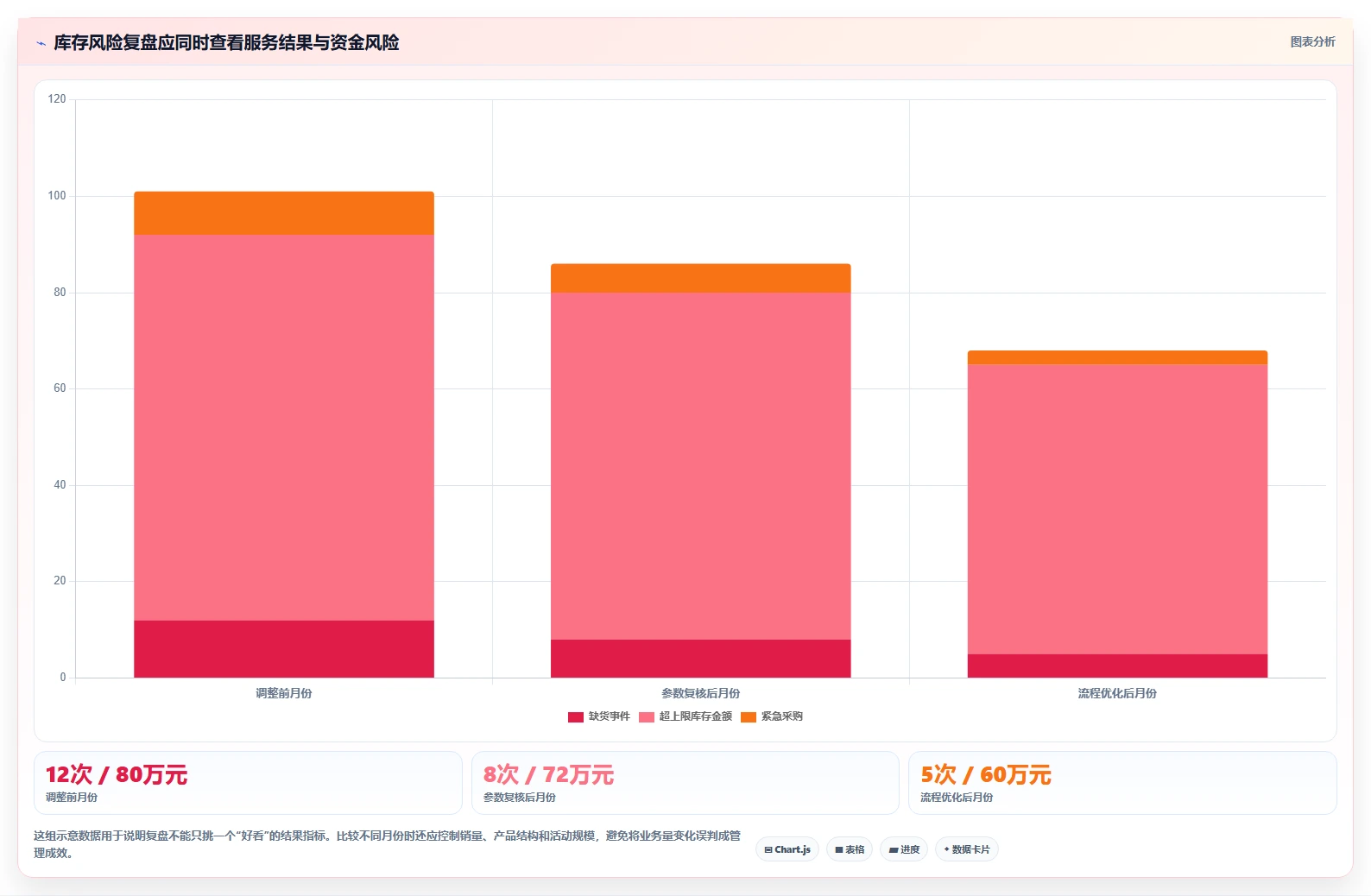Click the pink segment of 流程优化后月份 bar
Image resolution: width=1371 pixels, height=896 pixels.
[1117, 509]
